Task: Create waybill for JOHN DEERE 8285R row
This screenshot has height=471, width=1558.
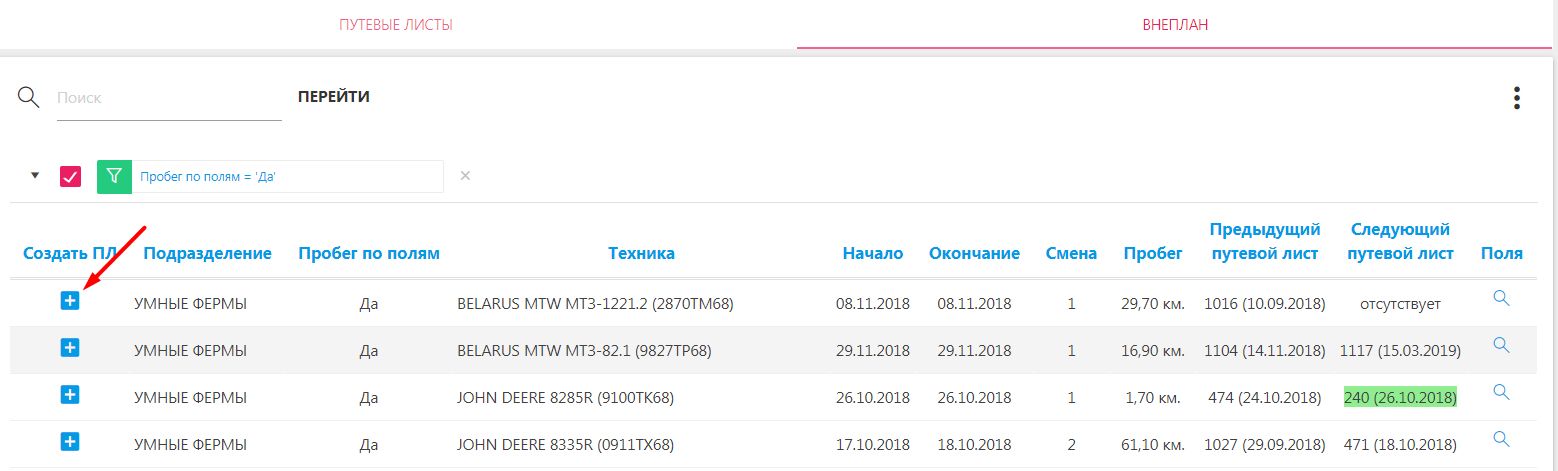Action: 69,394
